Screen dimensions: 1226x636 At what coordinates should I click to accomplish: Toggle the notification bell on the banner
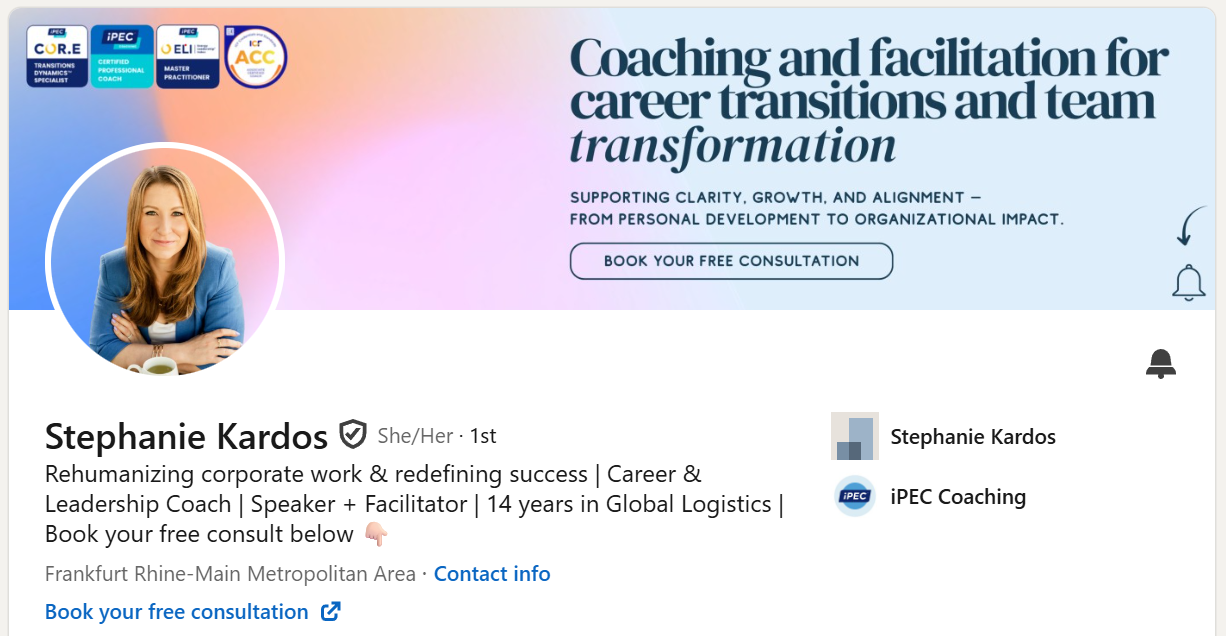pyautogui.click(x=1188, y=282)
